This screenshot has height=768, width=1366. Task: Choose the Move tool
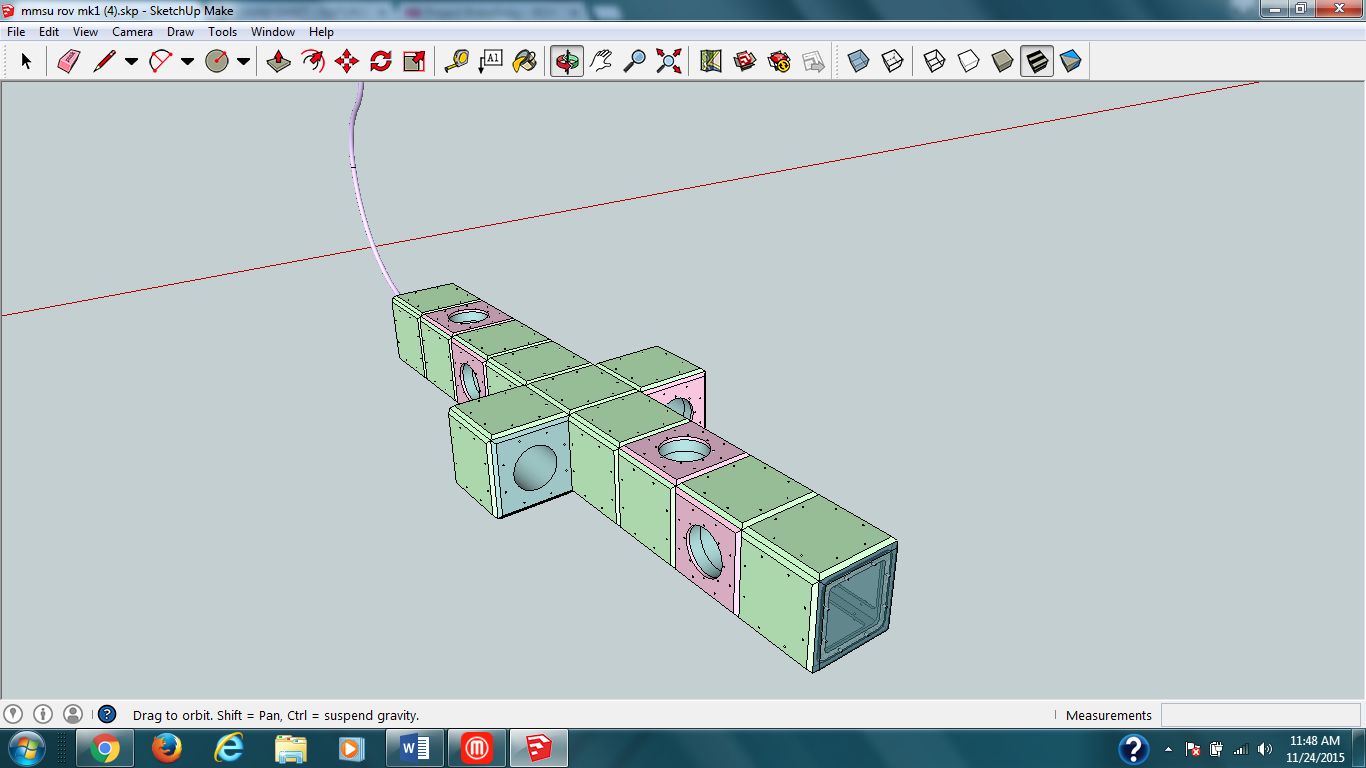tap(347, 62)
